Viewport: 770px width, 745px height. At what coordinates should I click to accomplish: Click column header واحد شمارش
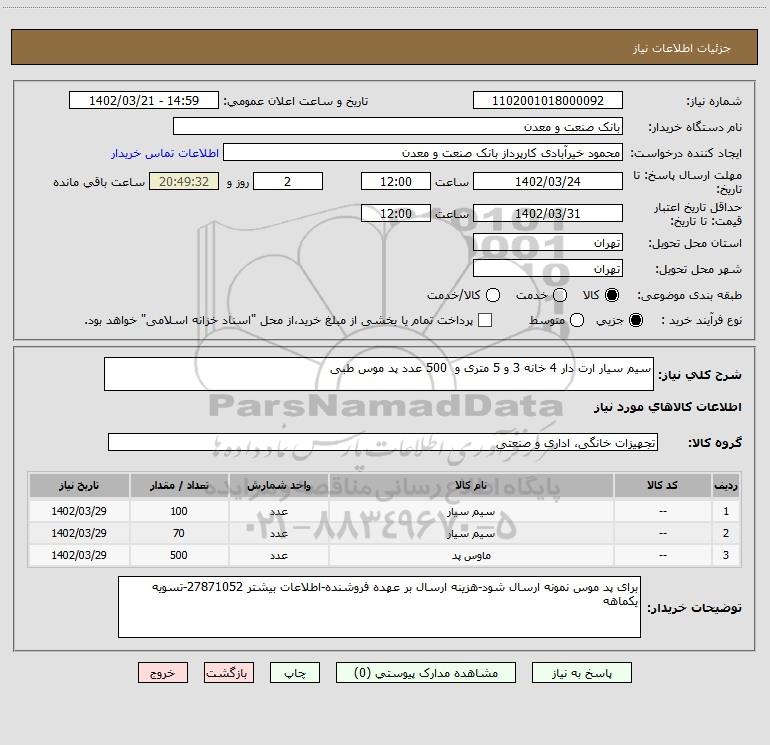point(278,485)
